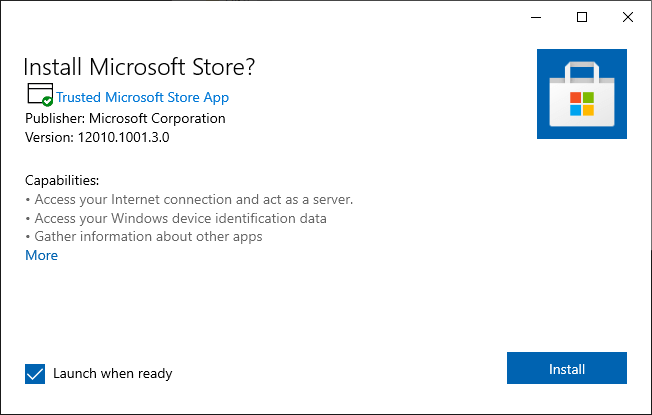Viewport: 652px width, 415px height.
Task: Click the 'Install Microsoft Store?' heading
Action: (x=139, y=67)
